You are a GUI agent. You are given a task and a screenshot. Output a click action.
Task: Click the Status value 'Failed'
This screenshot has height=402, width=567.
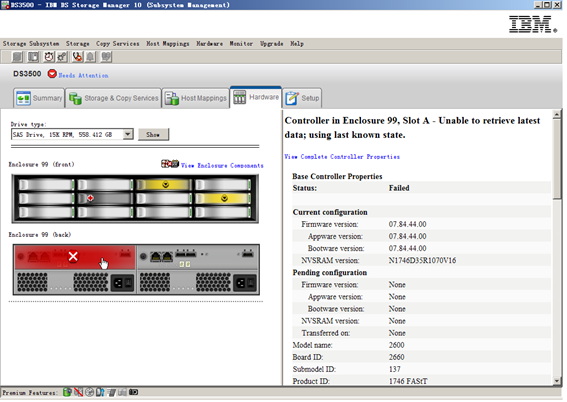coord(399,188)
